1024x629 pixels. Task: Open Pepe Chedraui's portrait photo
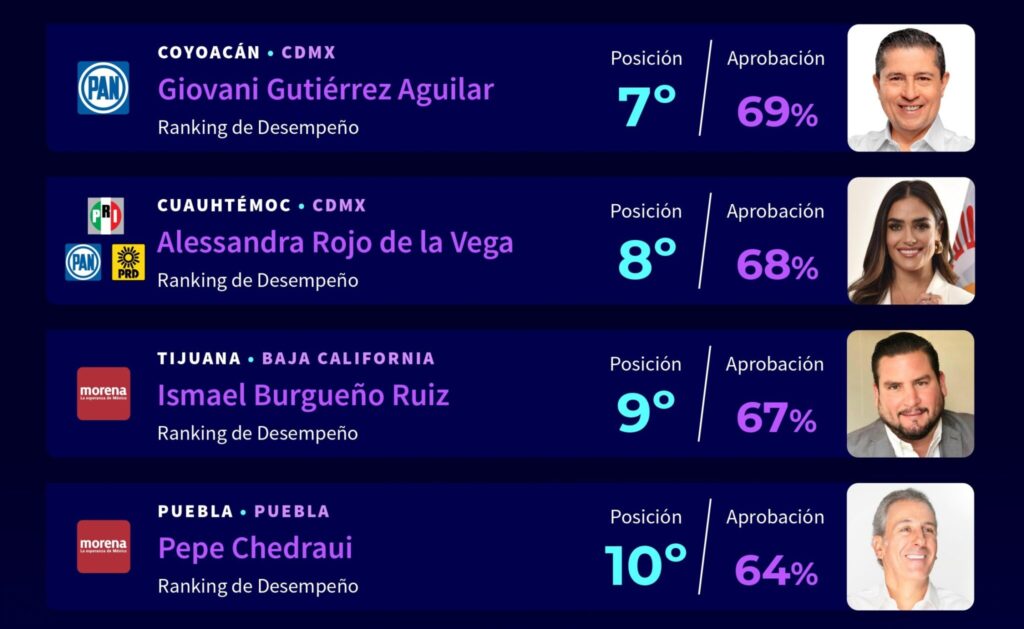coord(910,547)
